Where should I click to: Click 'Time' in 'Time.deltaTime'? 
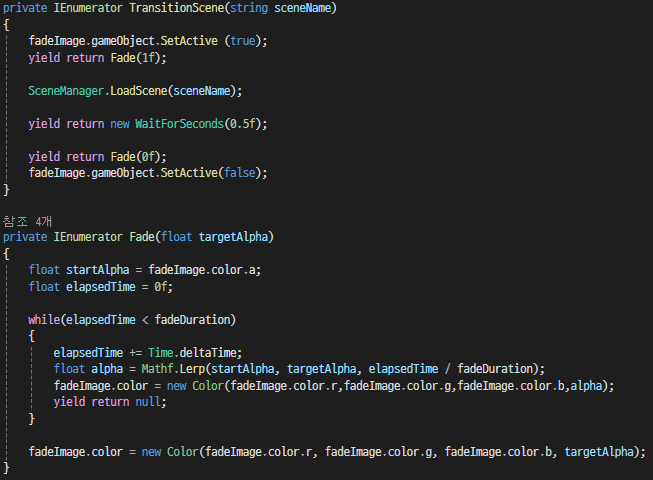160,353
